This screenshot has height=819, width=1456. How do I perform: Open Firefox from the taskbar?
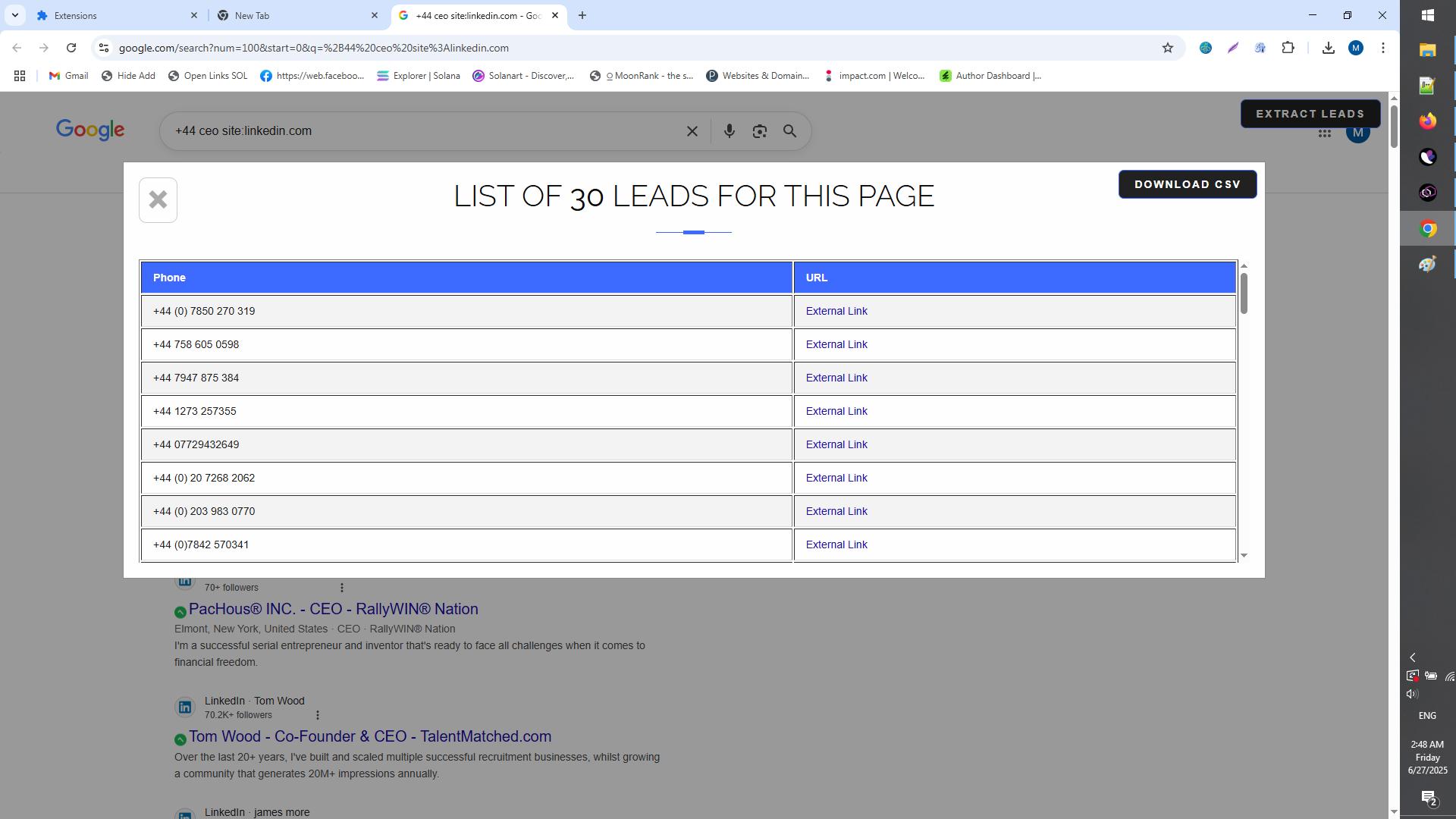[1427, 121]
